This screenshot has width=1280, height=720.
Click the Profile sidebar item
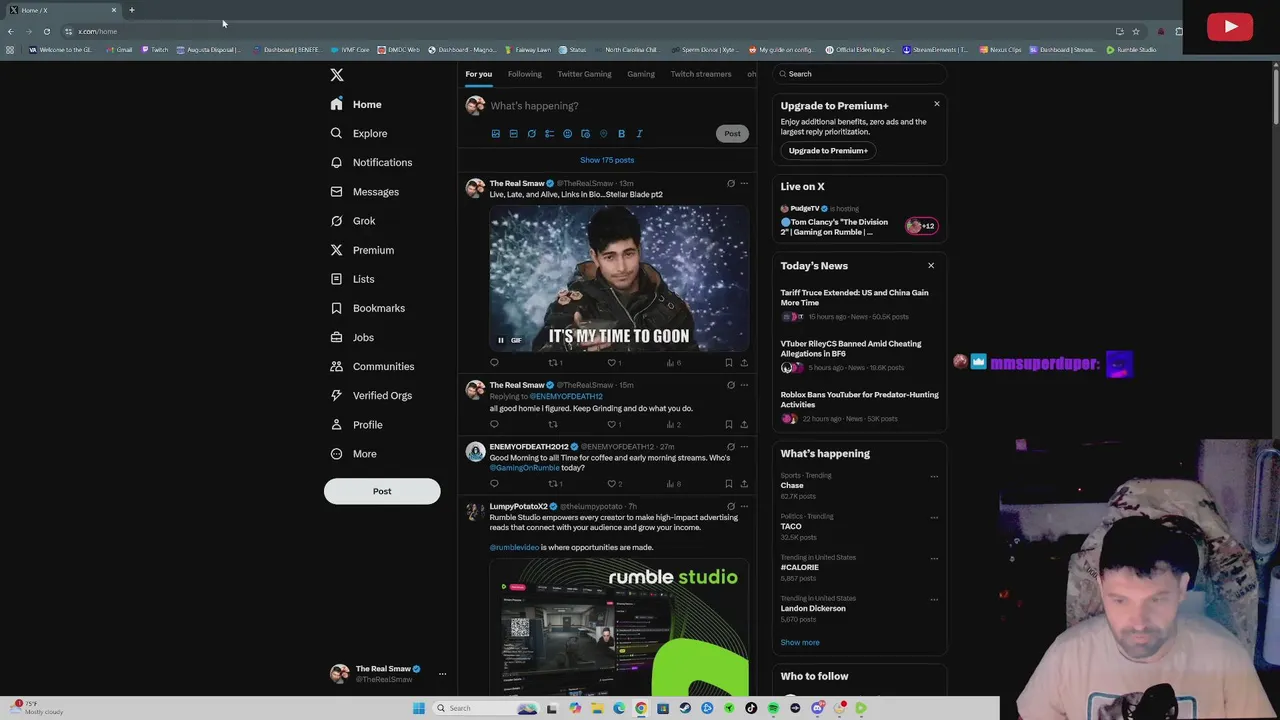(357, 424)
